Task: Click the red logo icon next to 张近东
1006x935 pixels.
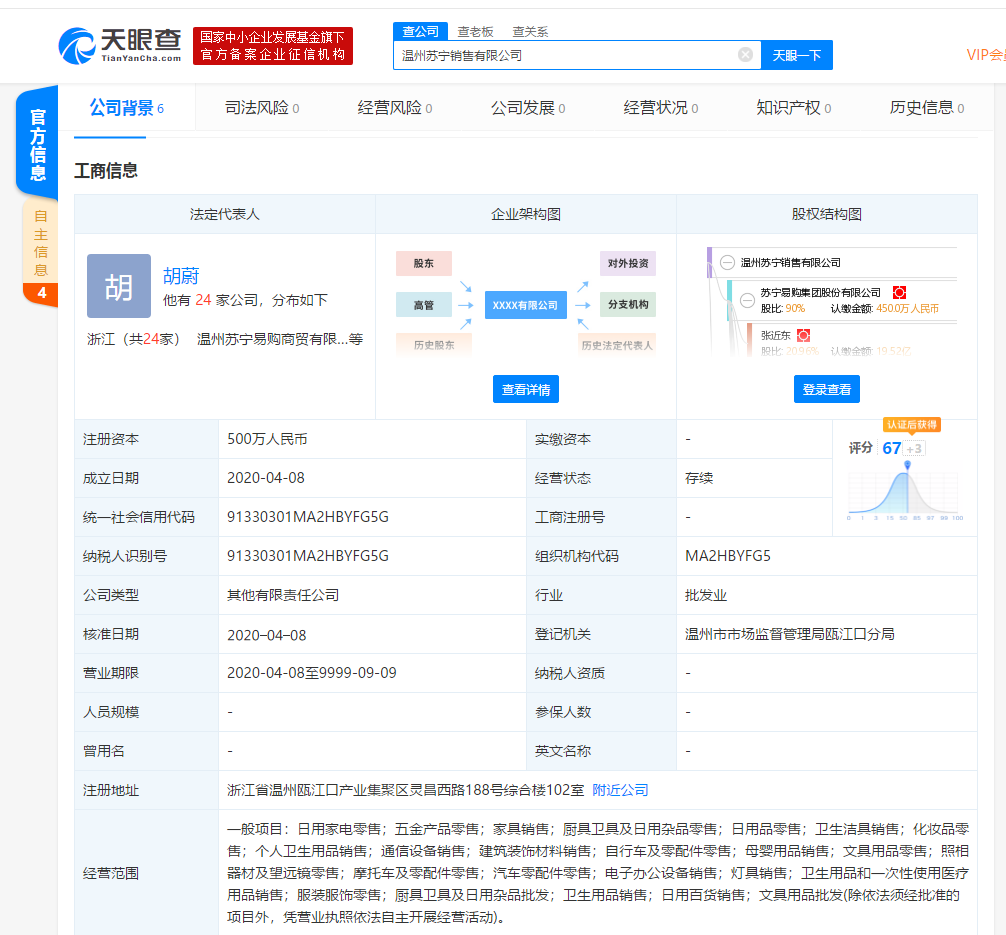Action: click(x=801, y=335)
